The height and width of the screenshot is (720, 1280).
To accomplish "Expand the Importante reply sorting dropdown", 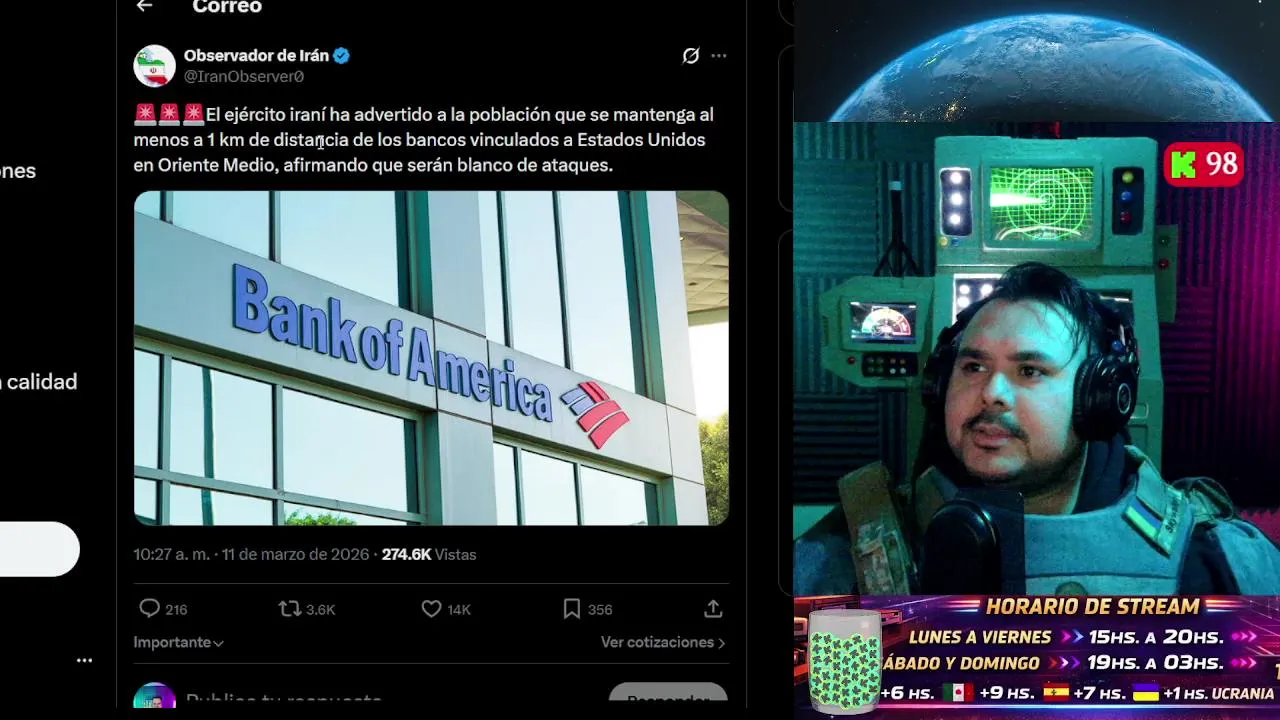I will point(178,642).
